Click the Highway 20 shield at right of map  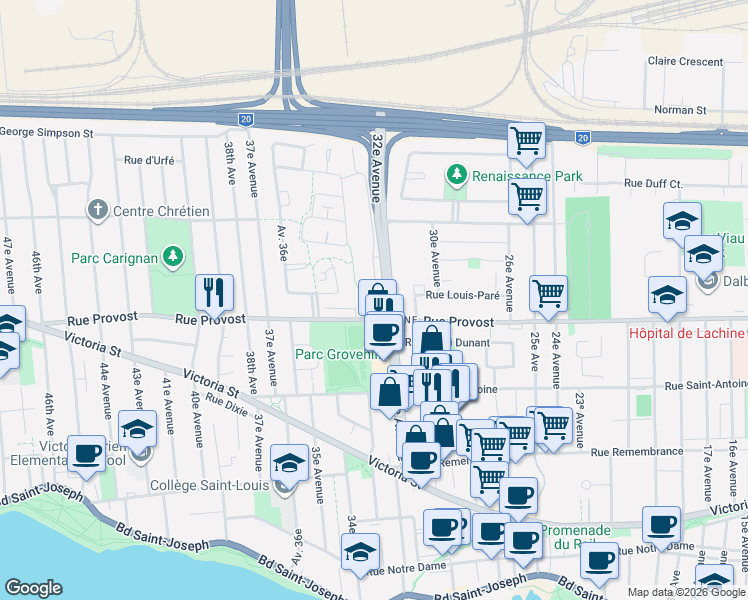point(582,138)
